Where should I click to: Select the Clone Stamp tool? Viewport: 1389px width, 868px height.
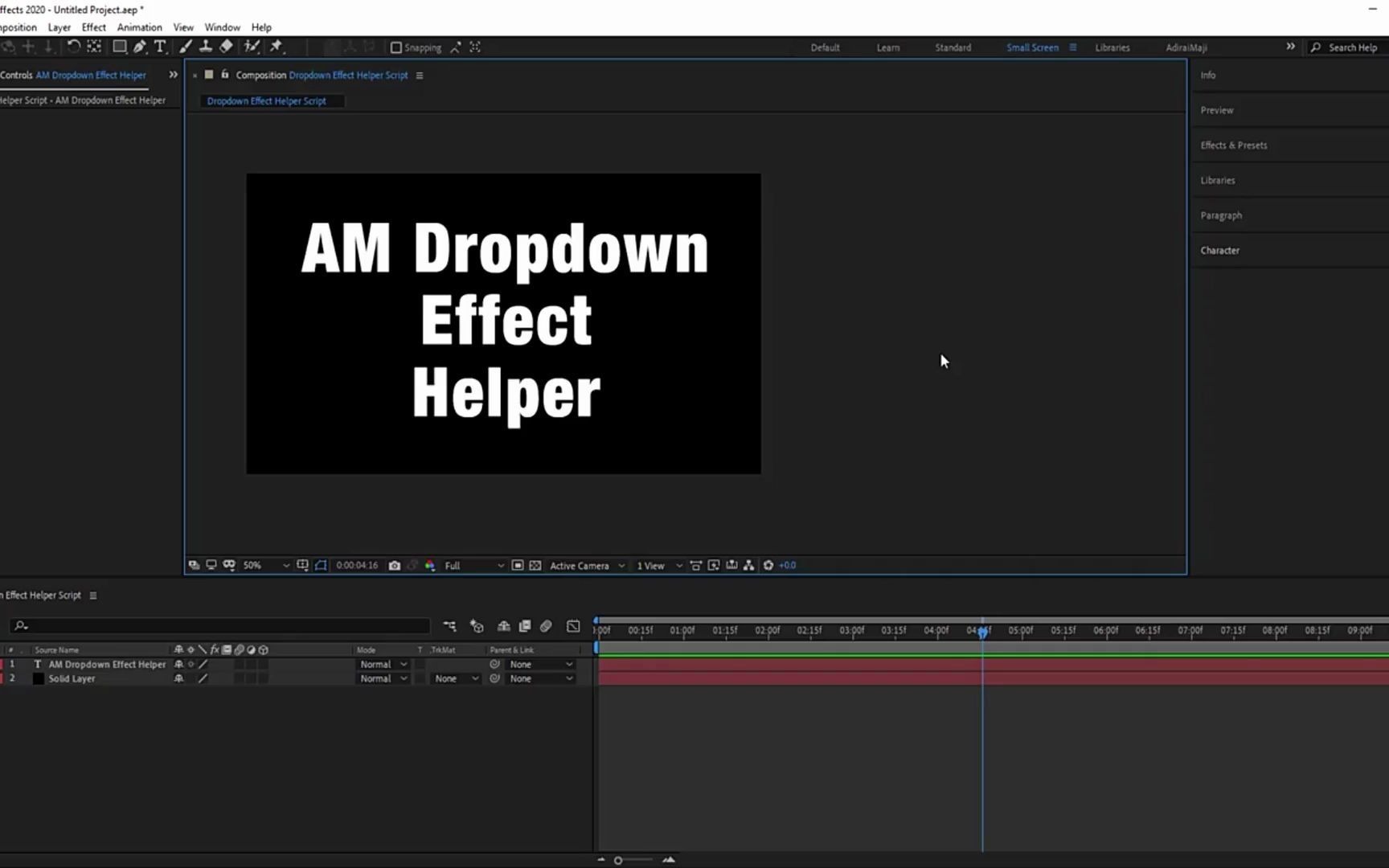coord(205,47)
